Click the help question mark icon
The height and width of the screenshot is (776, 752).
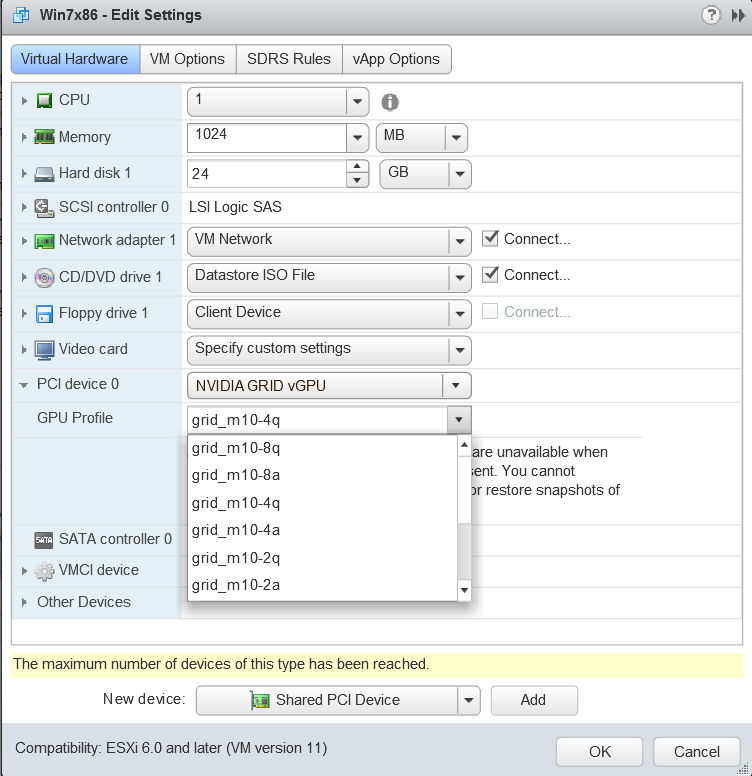711,15
